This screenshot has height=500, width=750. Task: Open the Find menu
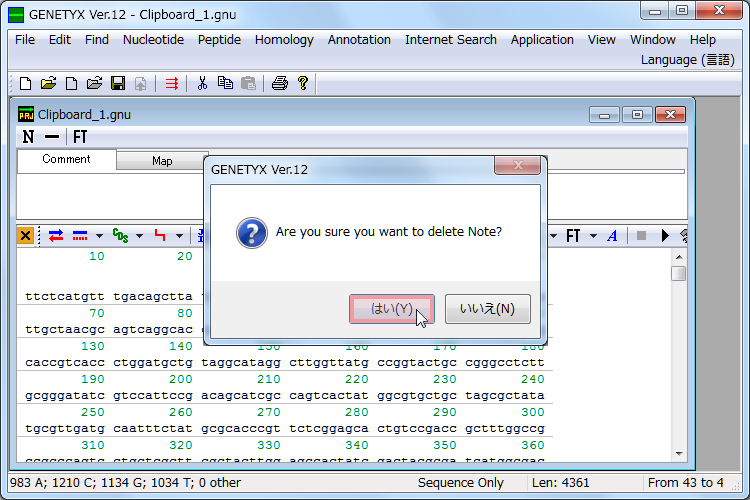pyautogui.click(x=97, y=40)
